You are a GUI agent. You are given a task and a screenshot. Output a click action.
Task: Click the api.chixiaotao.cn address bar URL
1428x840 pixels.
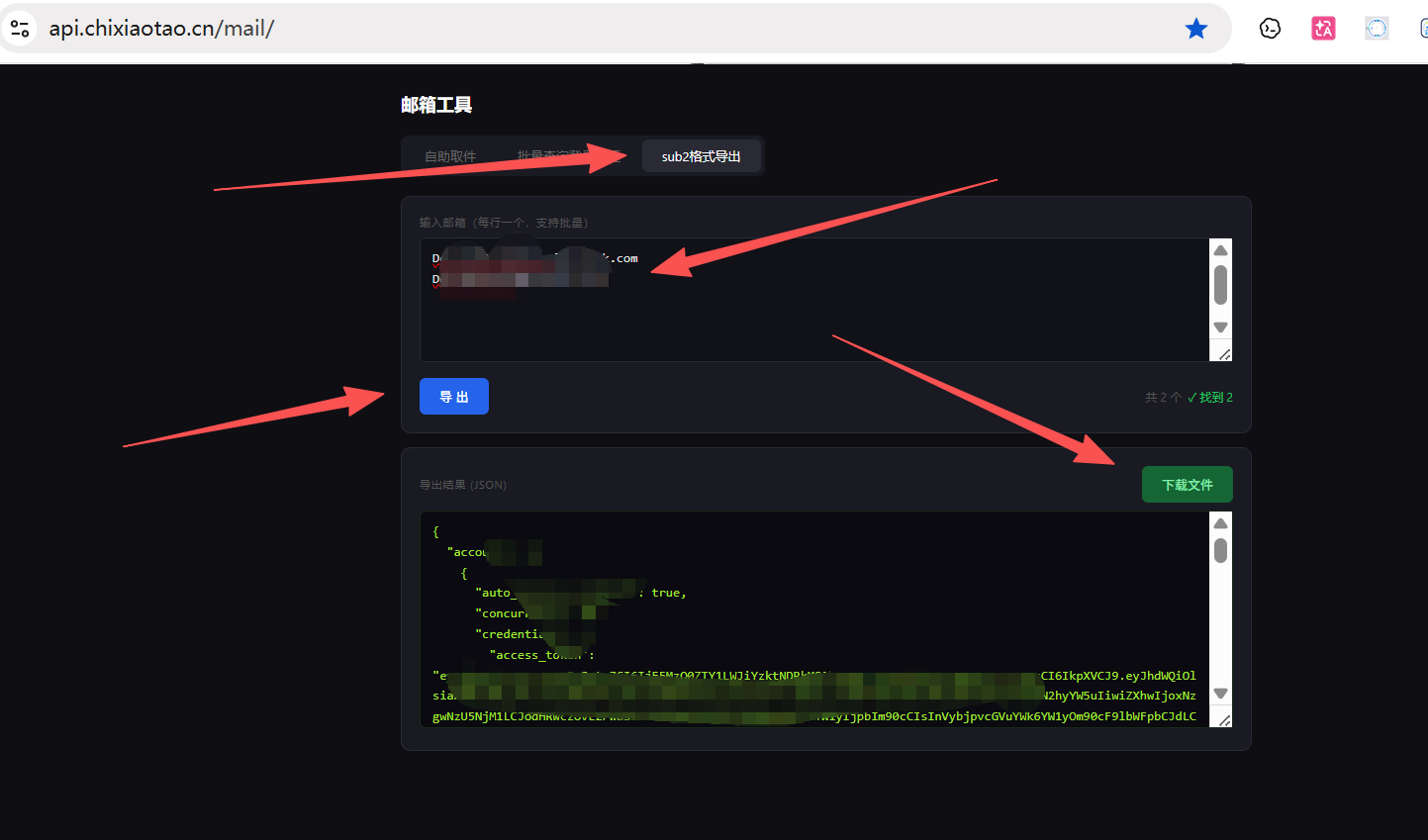pos(161,29)
